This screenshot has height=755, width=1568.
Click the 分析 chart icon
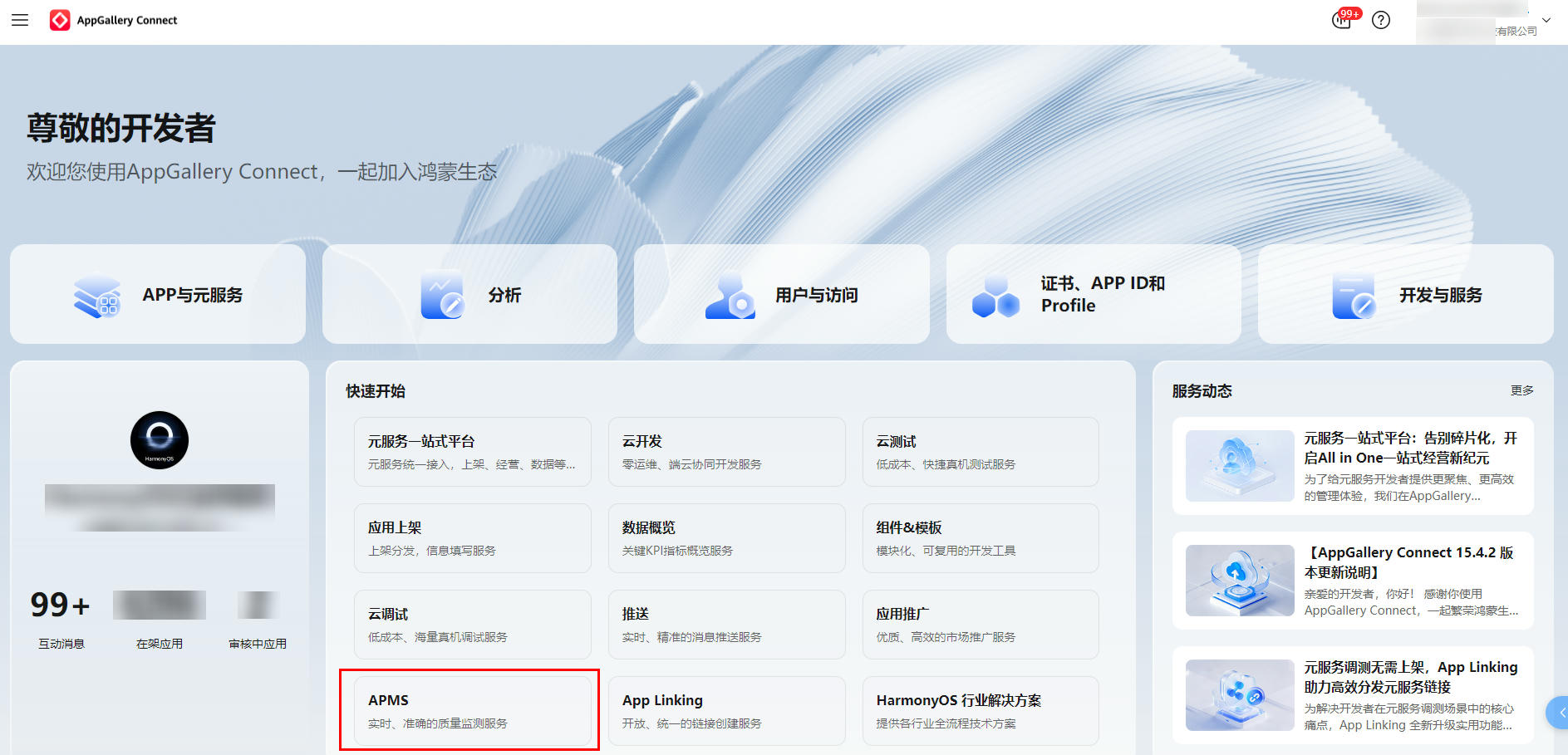coord(441,296)
